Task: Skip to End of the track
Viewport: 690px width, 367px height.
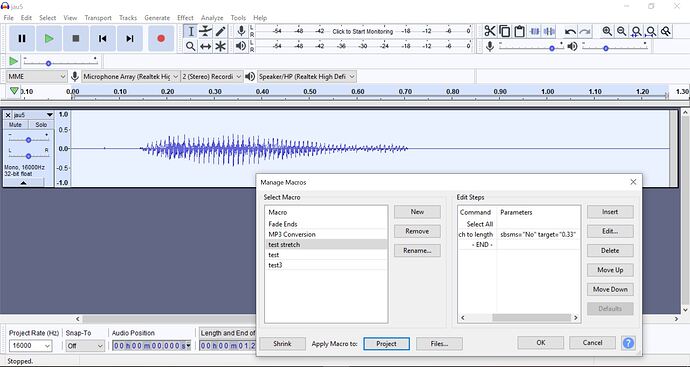Action: pos(129,39)
